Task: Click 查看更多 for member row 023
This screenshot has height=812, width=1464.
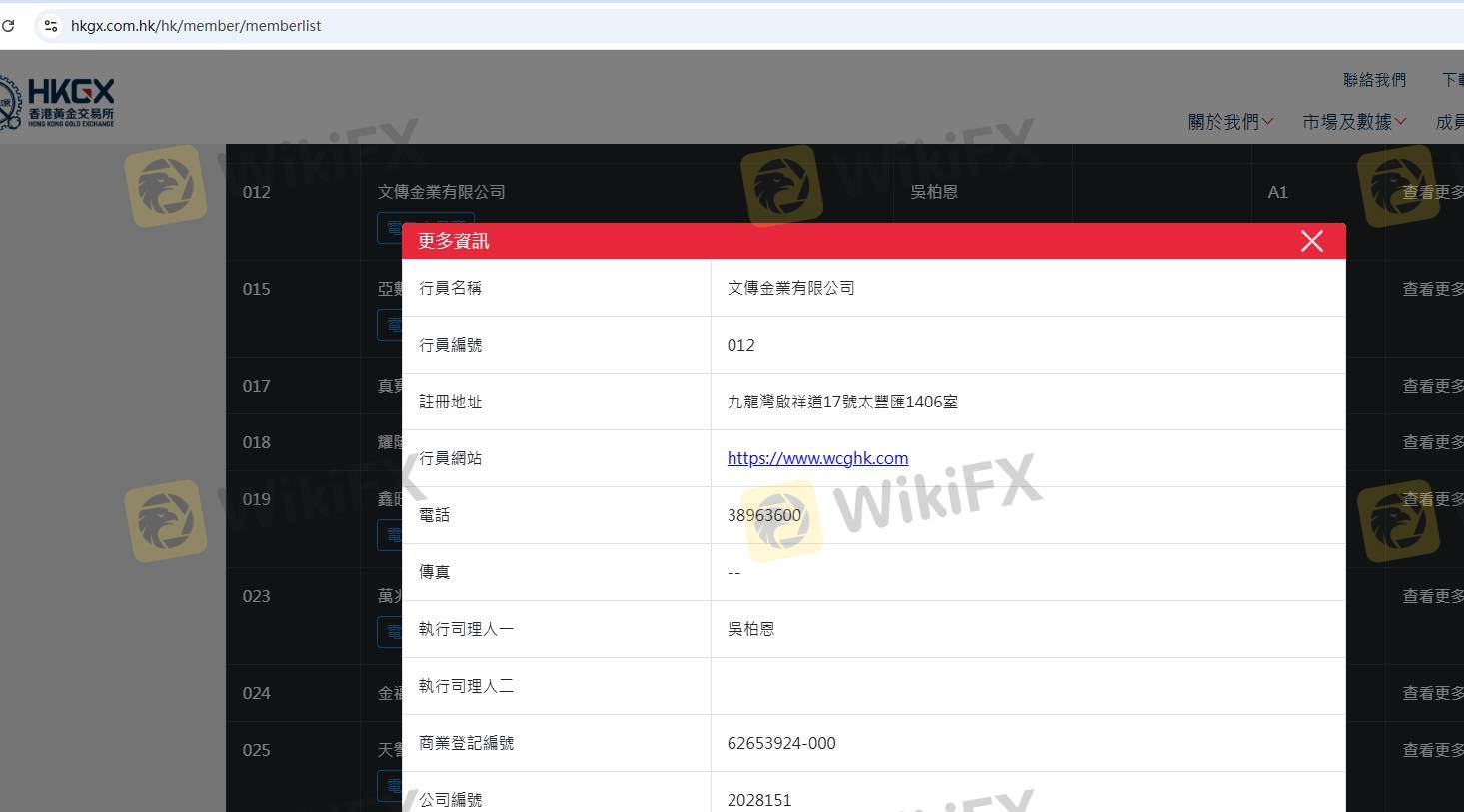Action: click(x=1433, y=596)
